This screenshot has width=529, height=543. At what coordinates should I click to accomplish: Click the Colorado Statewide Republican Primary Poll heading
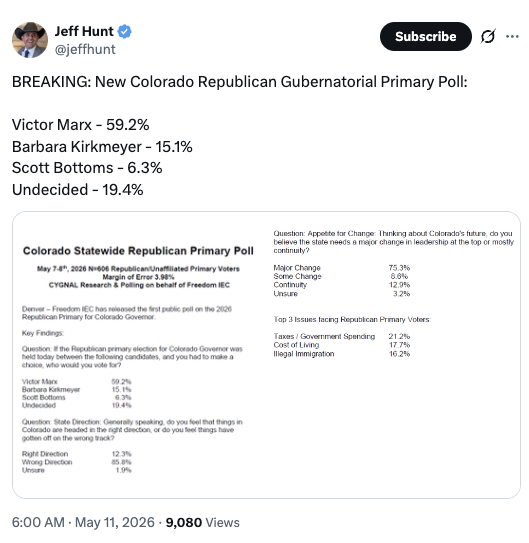[138, 251]
